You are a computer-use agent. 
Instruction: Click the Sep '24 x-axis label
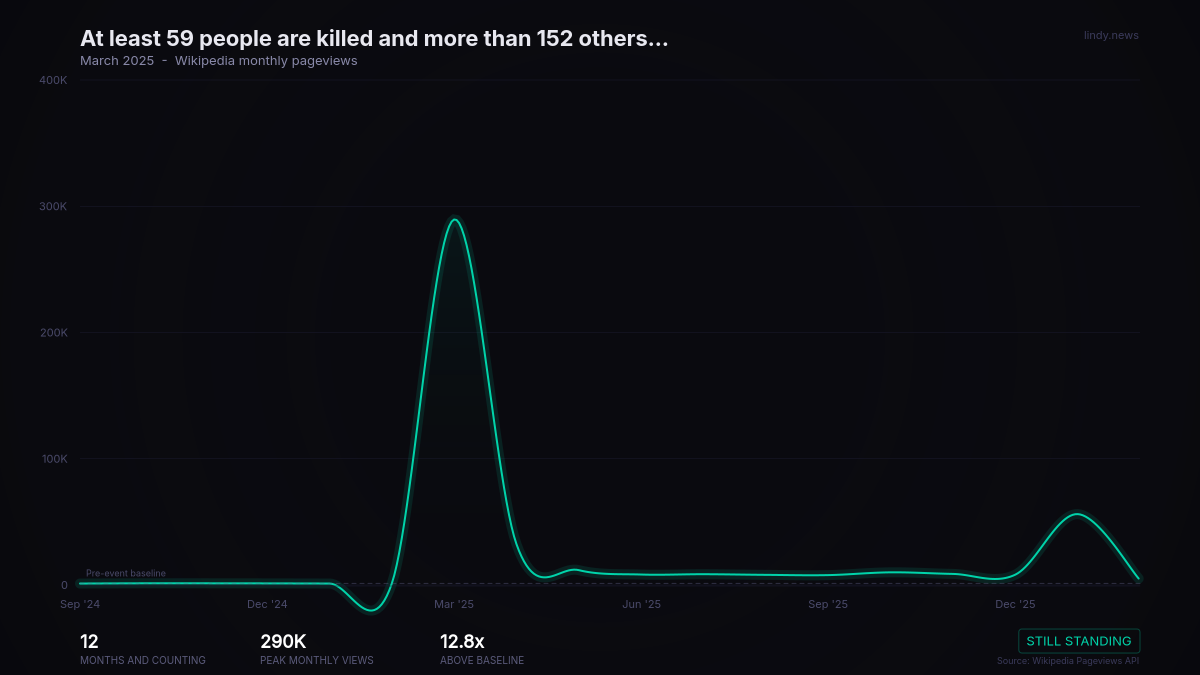click(80, 605)
